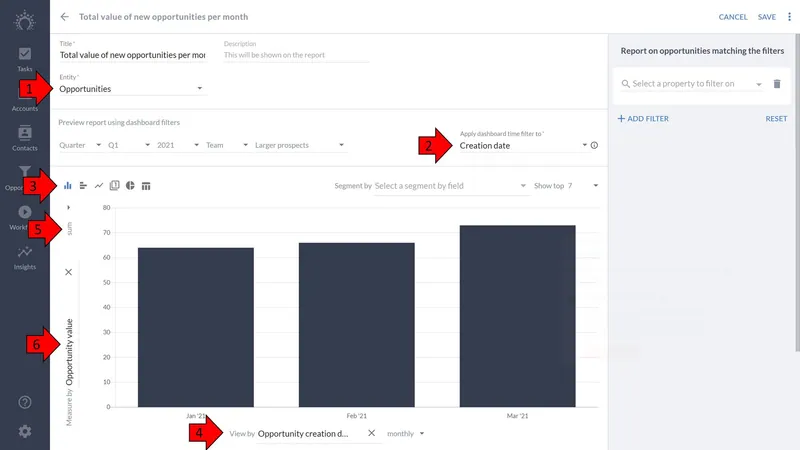Select the vertical bar chart type
Viewport: 800px width, 450px height.
tap(67, 186)
